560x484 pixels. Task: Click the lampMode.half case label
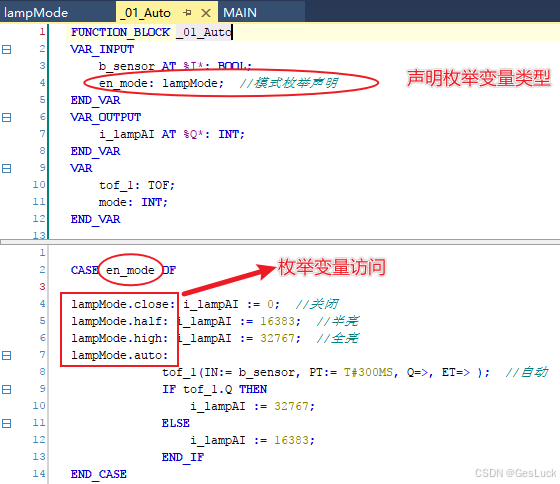(x=119, y=321)
